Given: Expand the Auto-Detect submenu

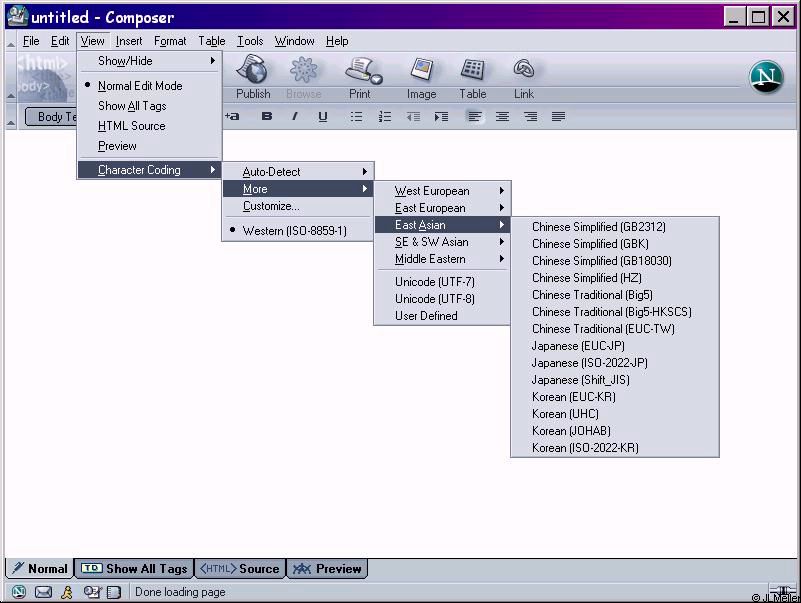Looking at the screenshot, I should point(298,172).
